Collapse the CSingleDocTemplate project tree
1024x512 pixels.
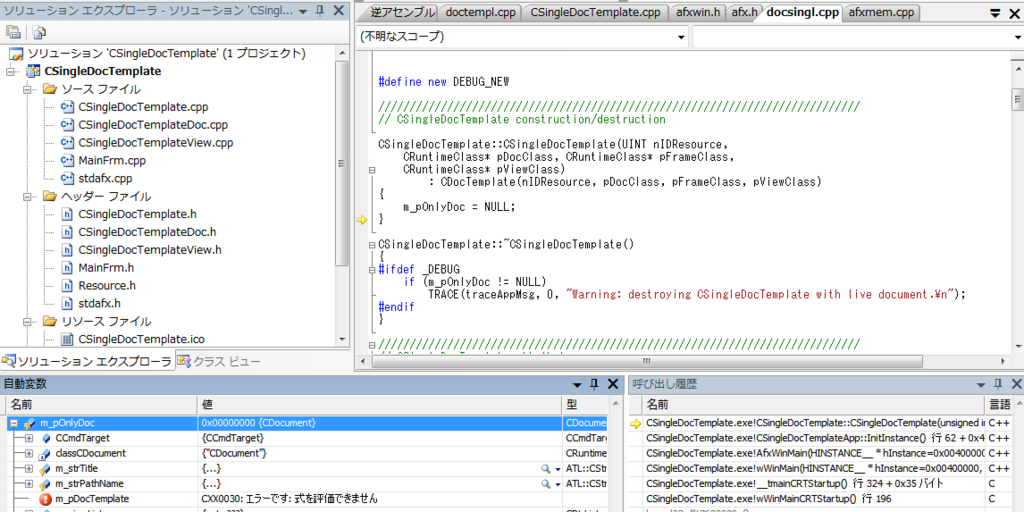click(10, 72)
